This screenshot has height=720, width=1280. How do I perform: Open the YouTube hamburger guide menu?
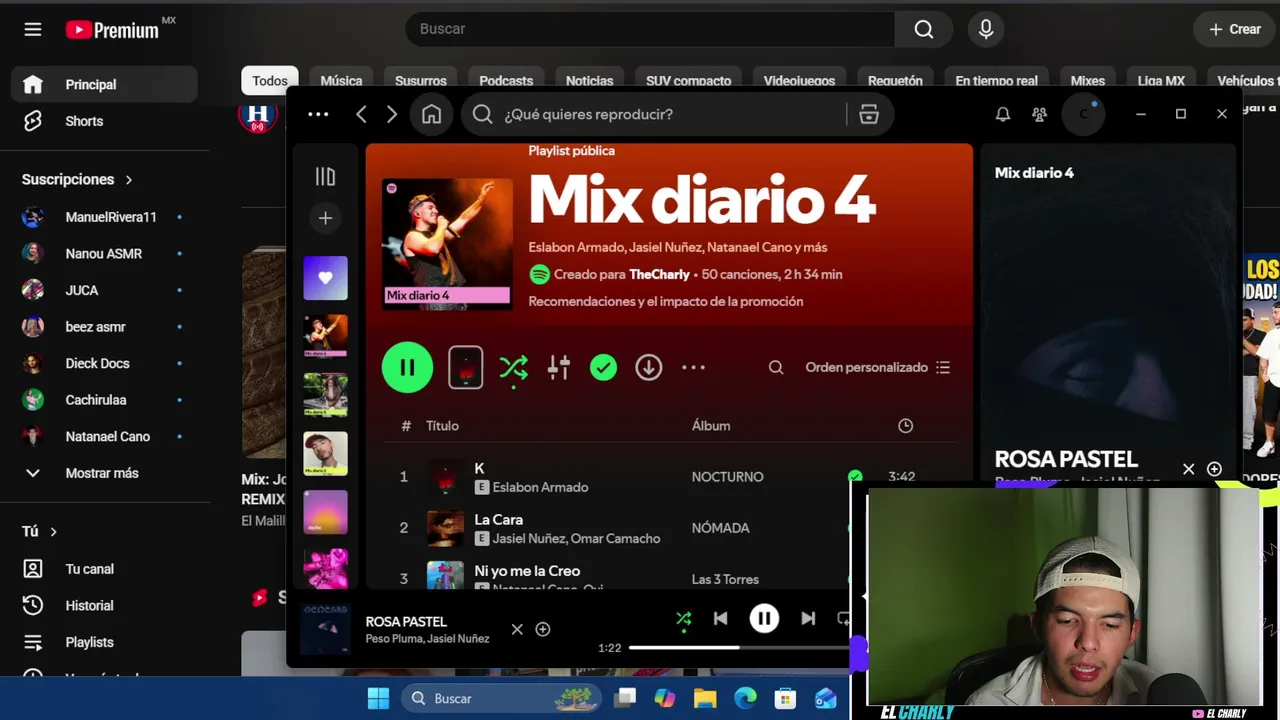coord(33,29)
